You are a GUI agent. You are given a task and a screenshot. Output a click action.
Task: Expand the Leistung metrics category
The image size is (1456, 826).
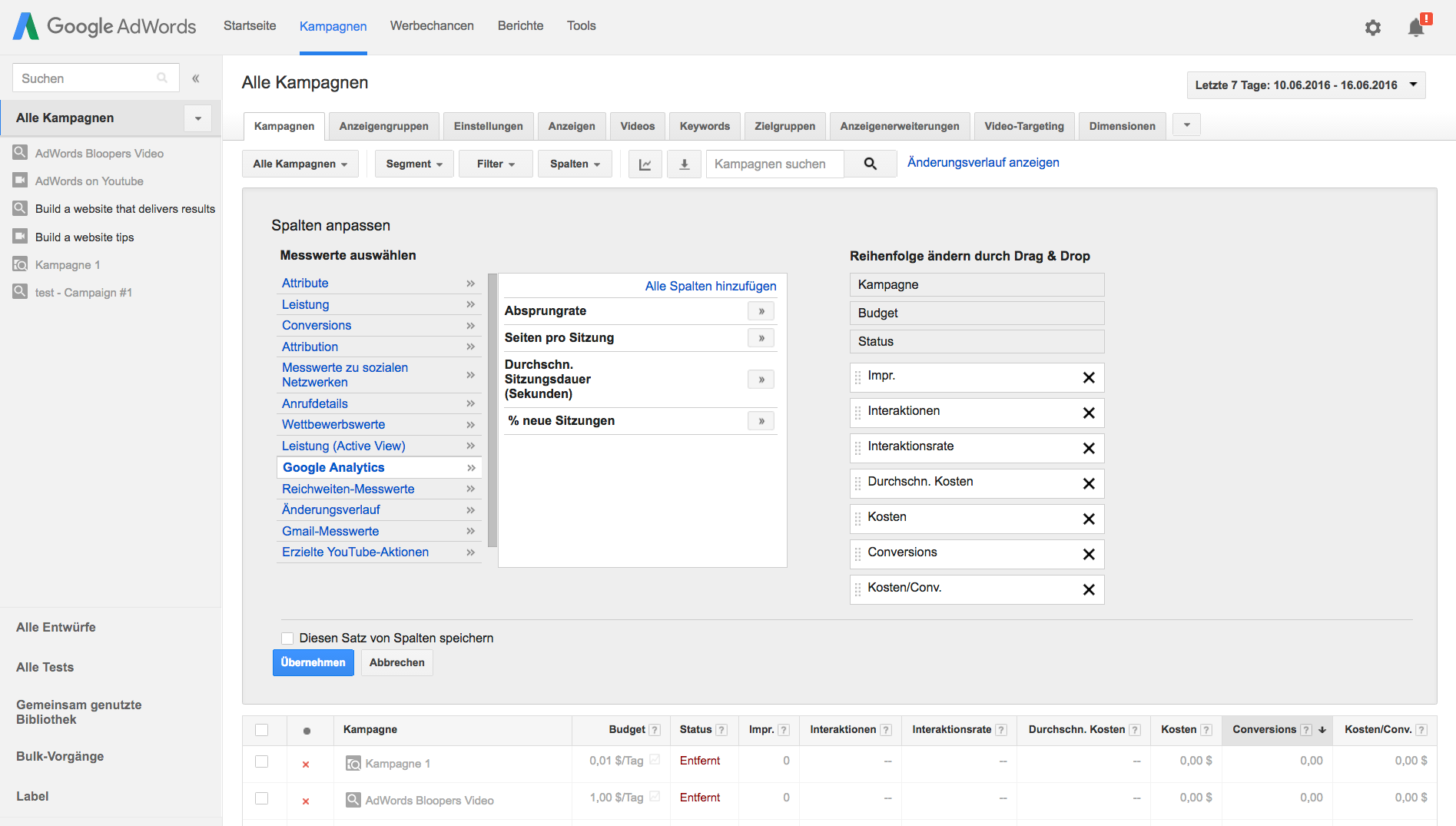point(379,305)
